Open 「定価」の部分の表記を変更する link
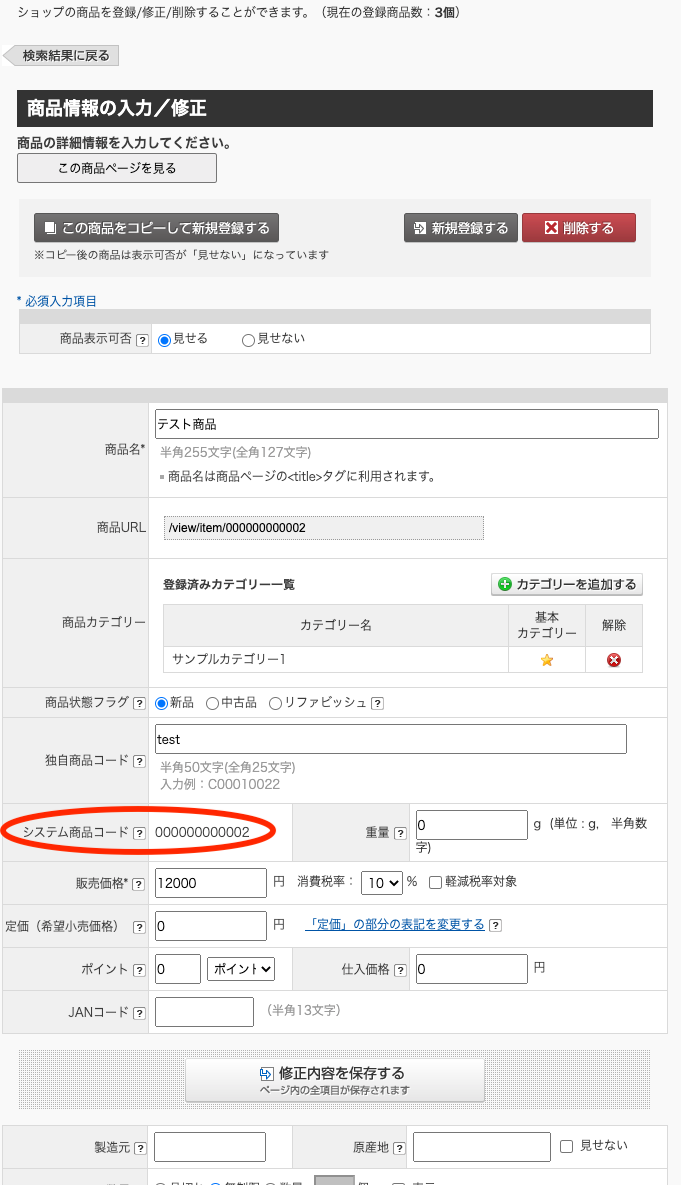Image resolution: width=681 pixels, height=1185 pixels. pos(395,924)
